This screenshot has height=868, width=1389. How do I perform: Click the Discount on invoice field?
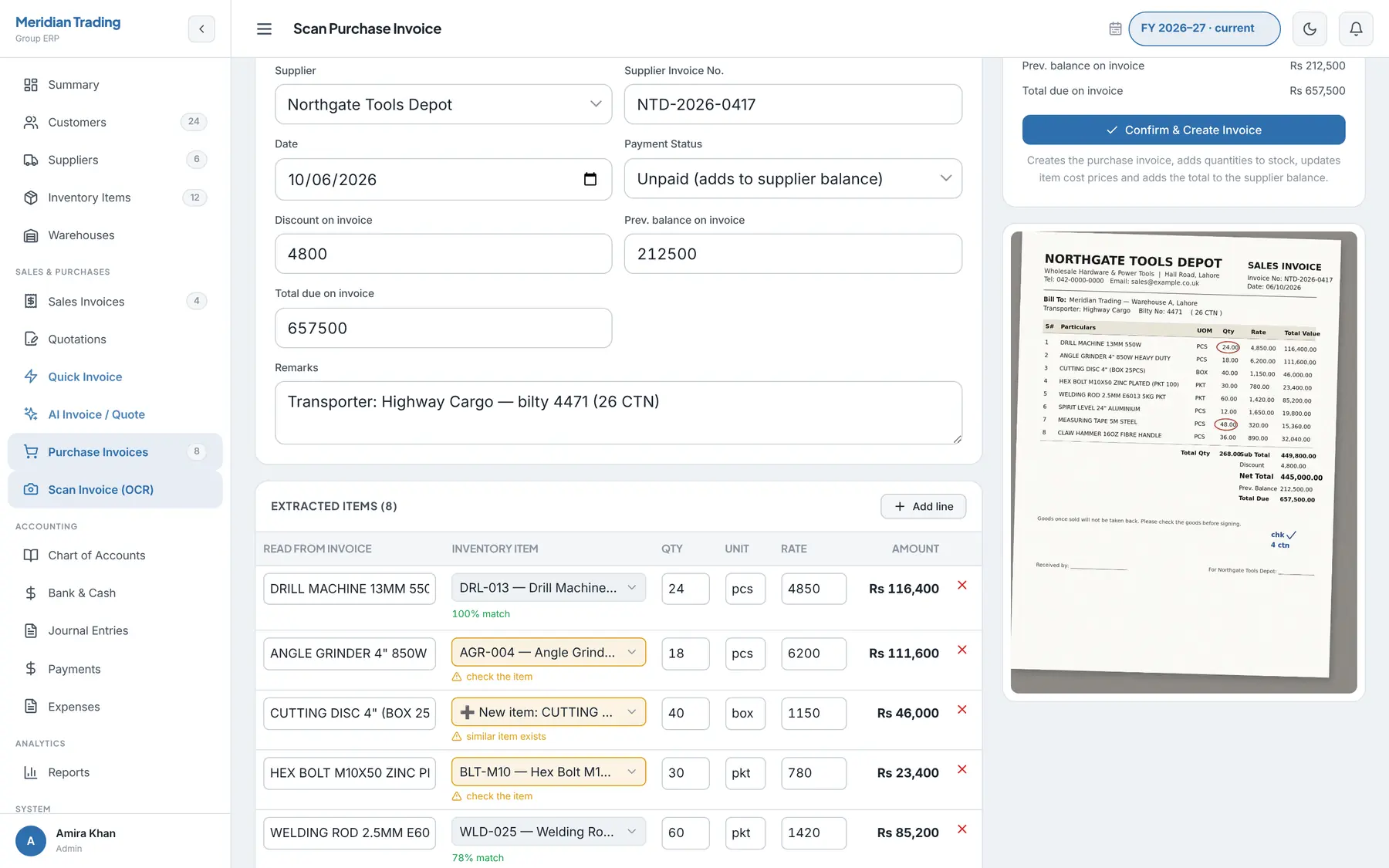[443, 254]
